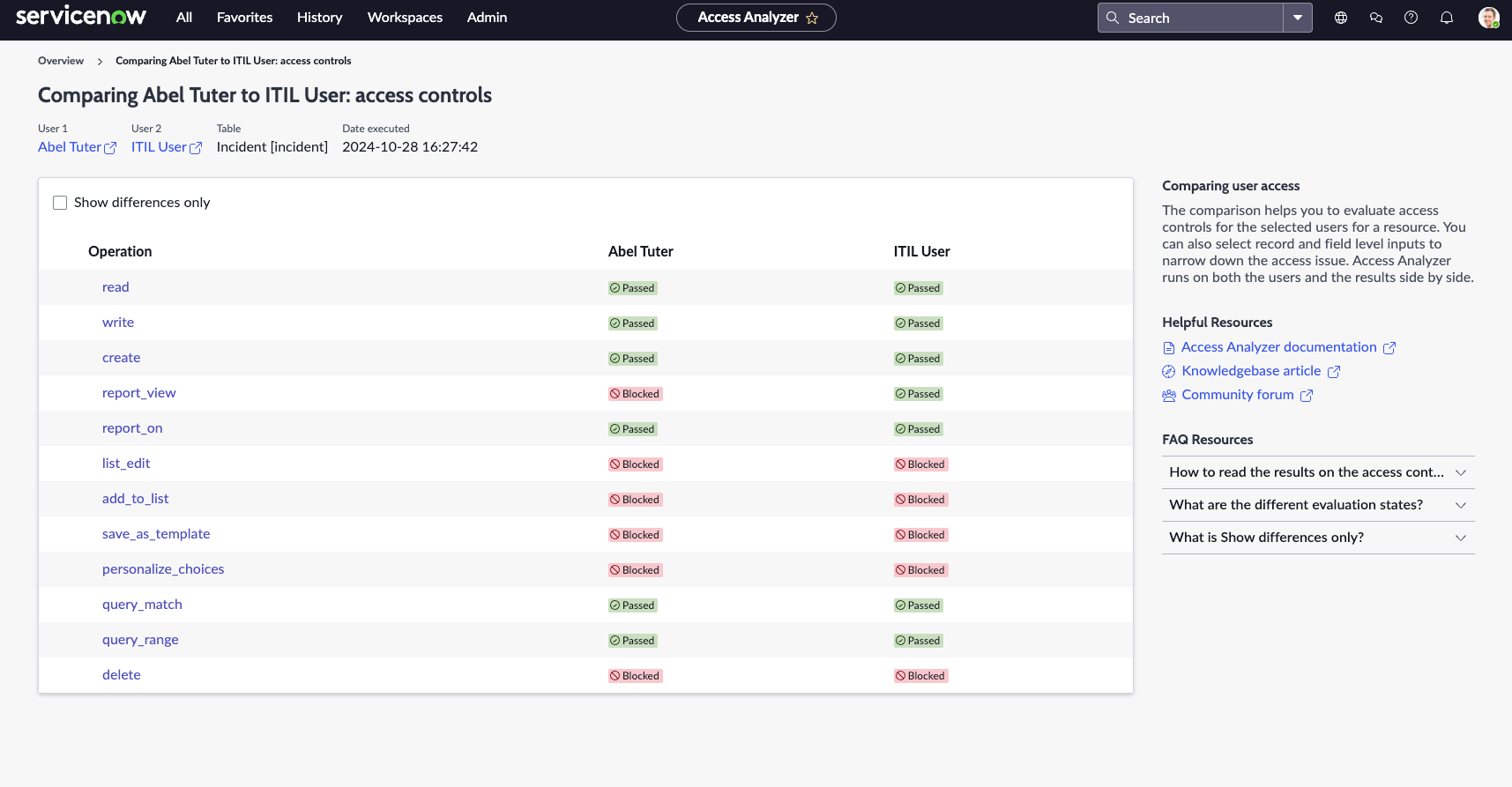
Task: Click the 'FAQ Resources' heading
Action: [1208, 440]
